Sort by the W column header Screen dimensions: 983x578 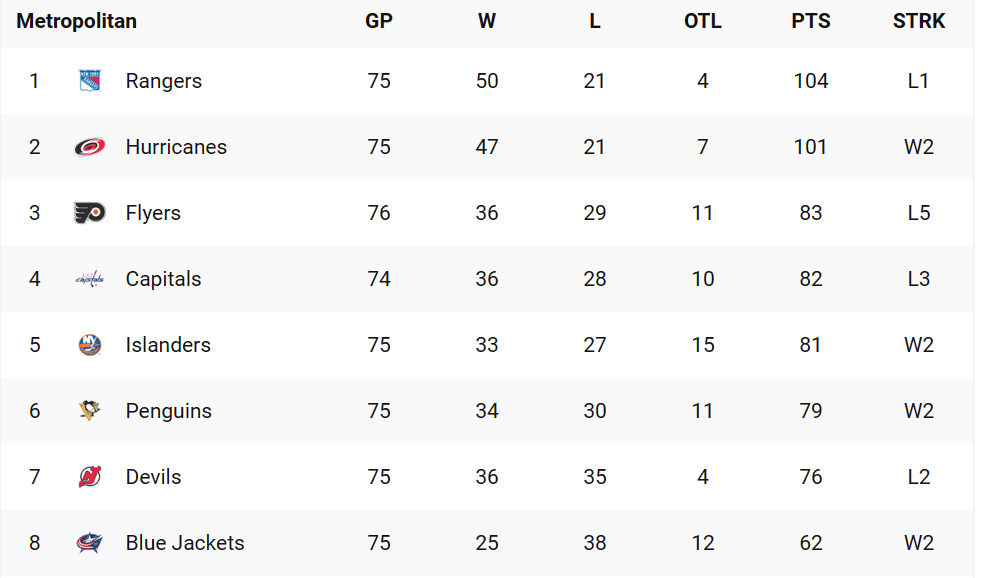tap(486, 21)
